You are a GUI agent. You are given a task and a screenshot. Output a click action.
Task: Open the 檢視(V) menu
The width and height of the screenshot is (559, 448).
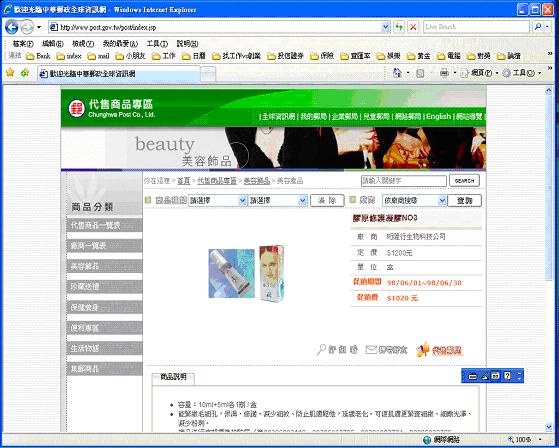(x=83, y=43)
